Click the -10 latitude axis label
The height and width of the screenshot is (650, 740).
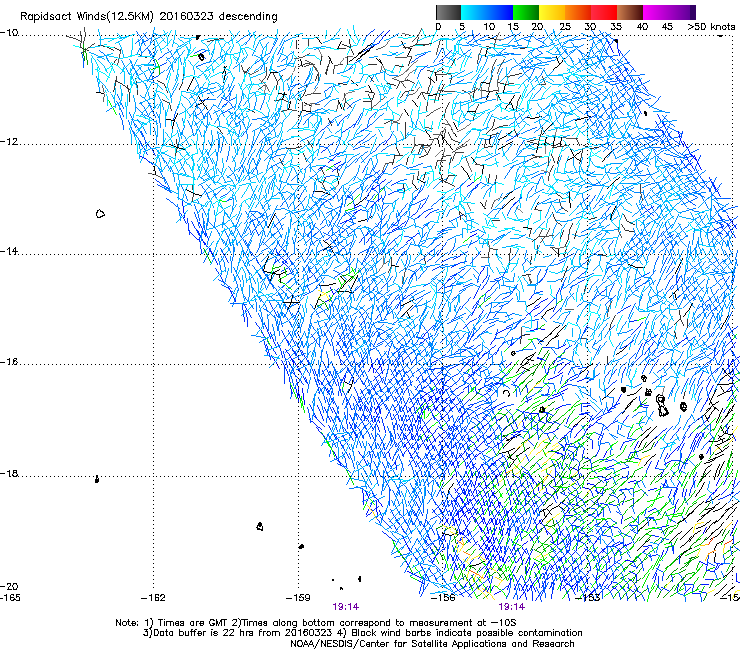pos(9,33)
